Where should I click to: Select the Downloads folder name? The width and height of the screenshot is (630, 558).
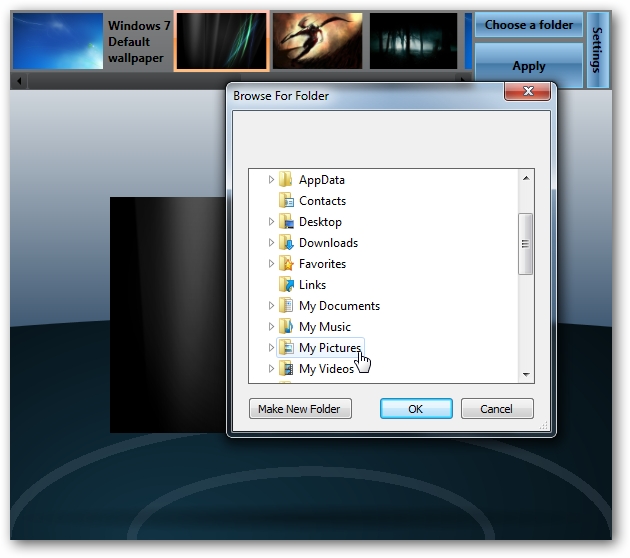pos(328,243)
